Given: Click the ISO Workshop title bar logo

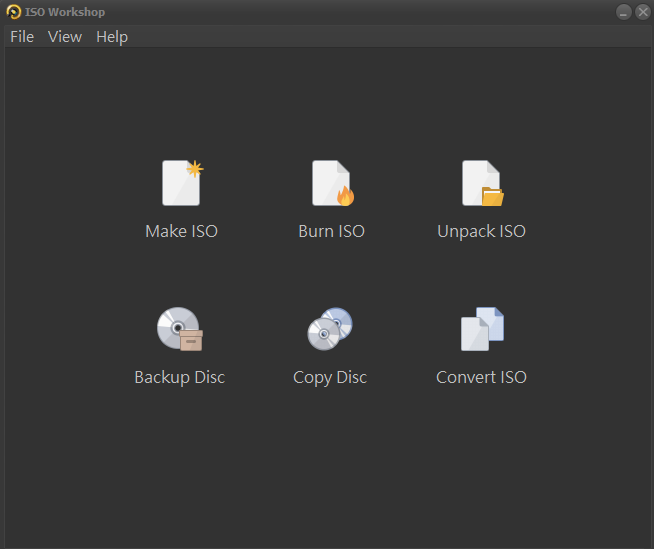Looking at the screenshot, I should (14, 12).
